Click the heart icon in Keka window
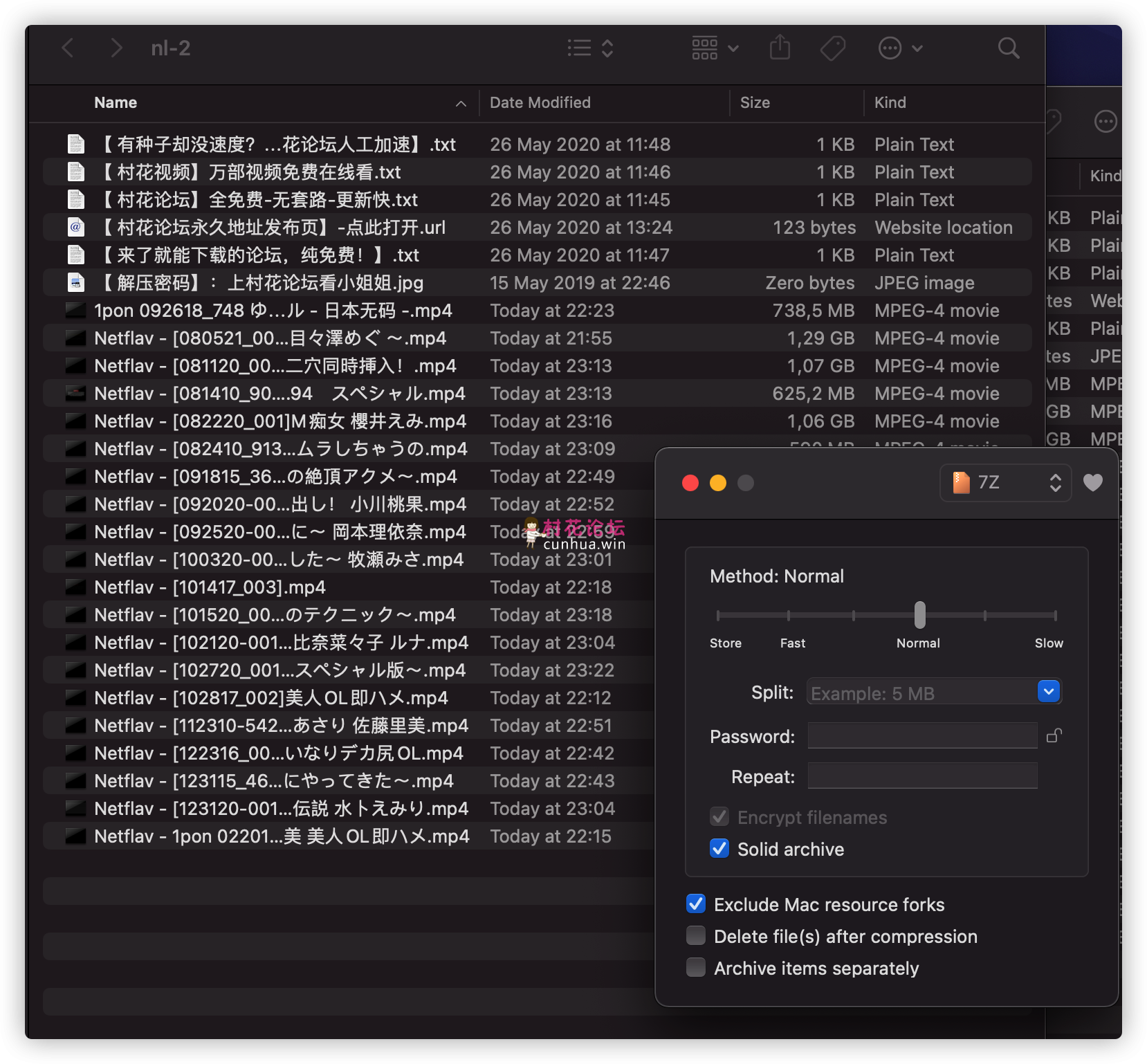The image size is (1147, 1064). point(1093,482)
